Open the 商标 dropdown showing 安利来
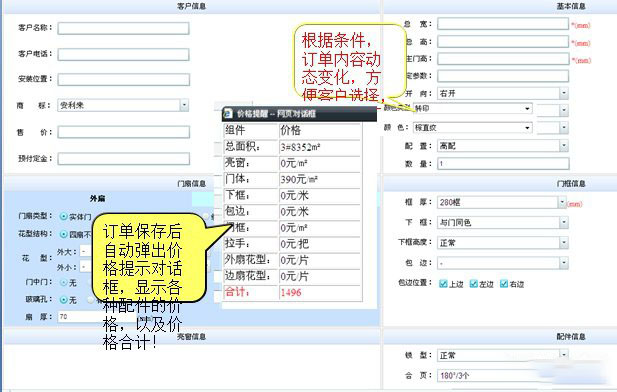 (123, 105)
